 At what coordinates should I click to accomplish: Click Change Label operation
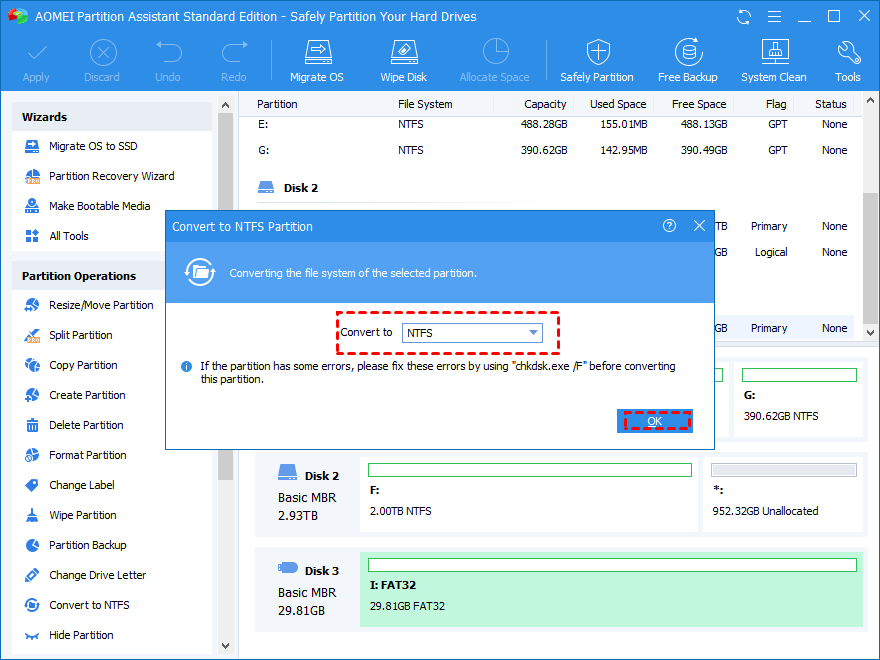pyautogui.click(x=70, y=485)
